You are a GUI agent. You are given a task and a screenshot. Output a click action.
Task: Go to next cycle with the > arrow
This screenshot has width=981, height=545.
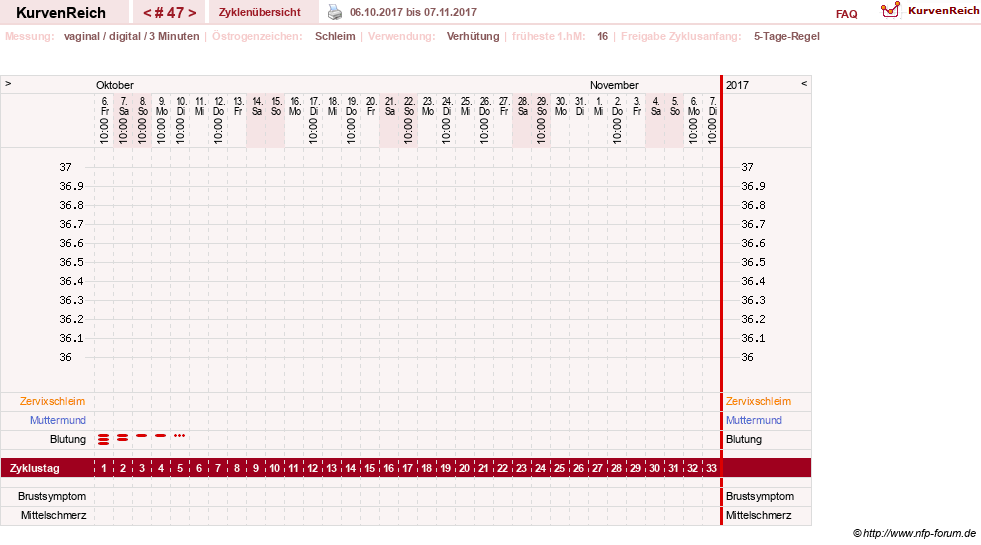[x=192, y=13]
